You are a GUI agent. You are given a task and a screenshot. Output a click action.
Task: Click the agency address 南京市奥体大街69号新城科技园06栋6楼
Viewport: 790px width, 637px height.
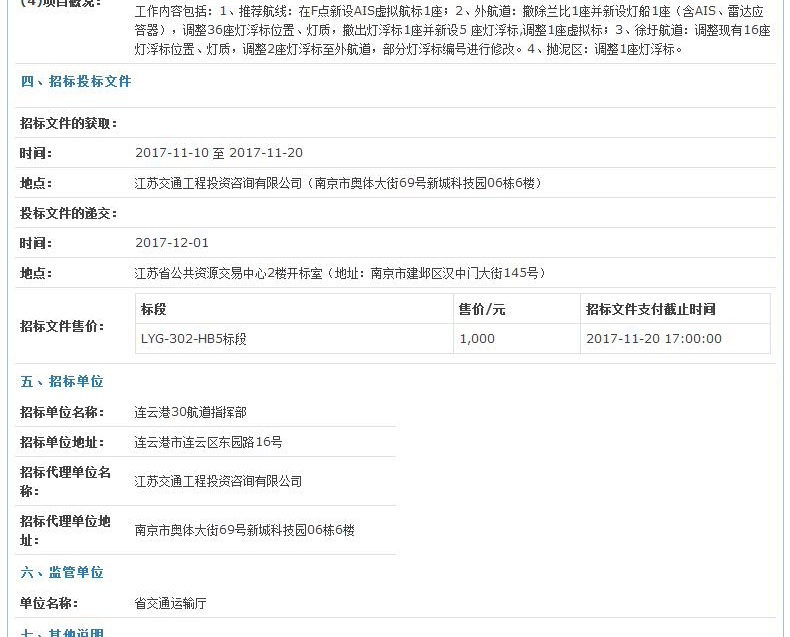pyautogui.click(x=244, y=530)
